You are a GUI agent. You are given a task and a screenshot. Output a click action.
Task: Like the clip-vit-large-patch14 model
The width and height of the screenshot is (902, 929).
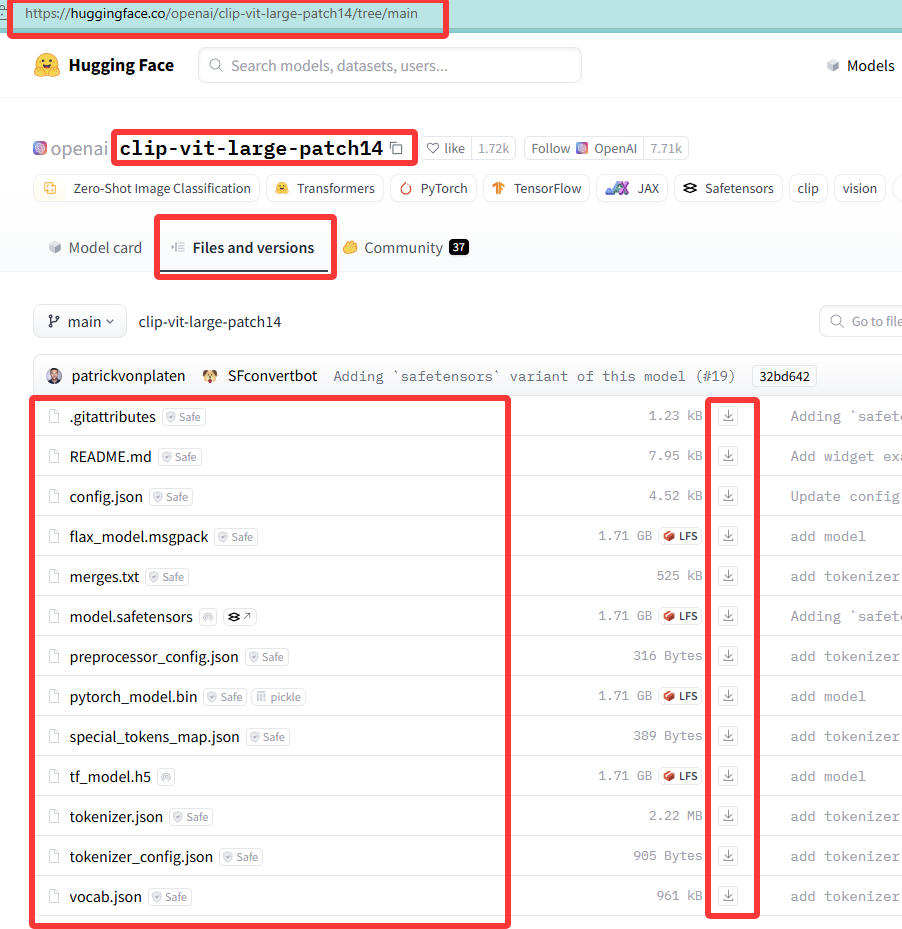(446, 148)
